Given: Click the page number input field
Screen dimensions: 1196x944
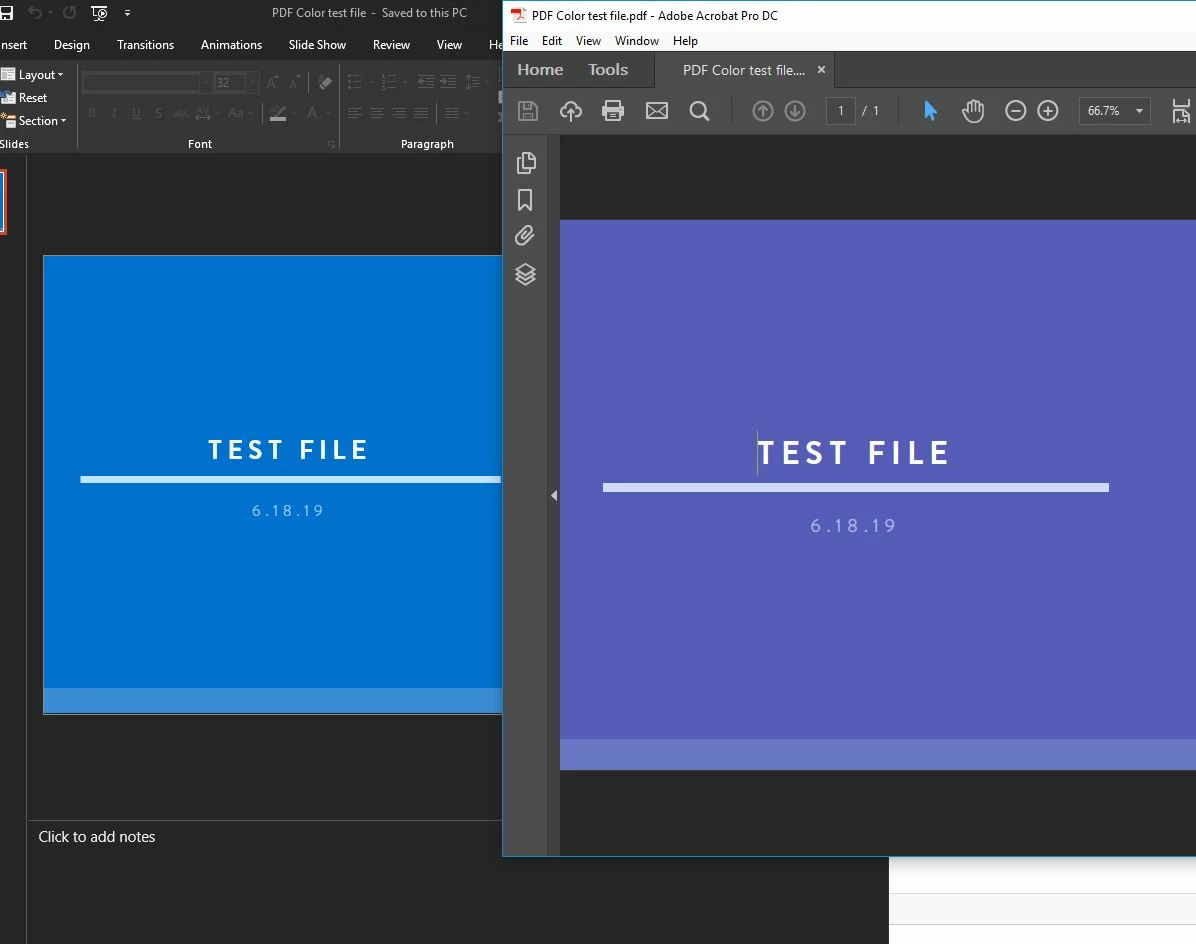Looking at the screenshot, I should [841, 111].
